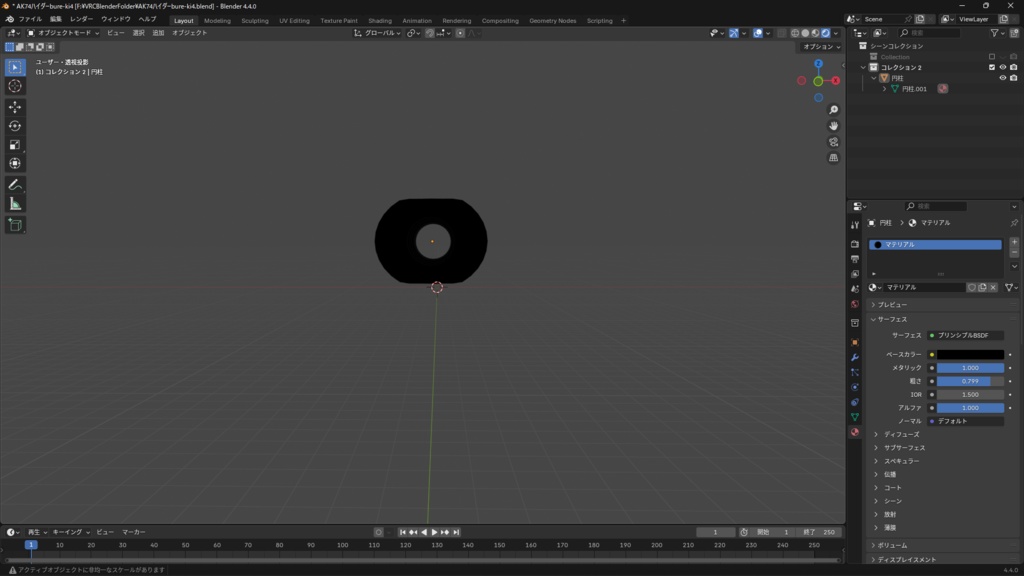1024x576 pixels.
Task: Expand the プレビュー panel
Action: coord(892,305)
